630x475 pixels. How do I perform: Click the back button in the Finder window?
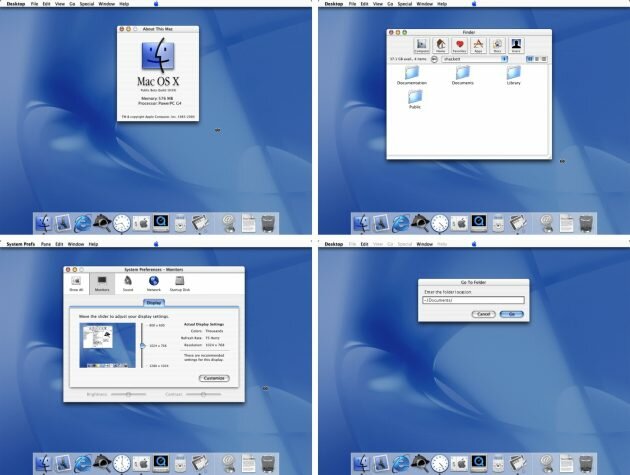(x=434, y=59)
